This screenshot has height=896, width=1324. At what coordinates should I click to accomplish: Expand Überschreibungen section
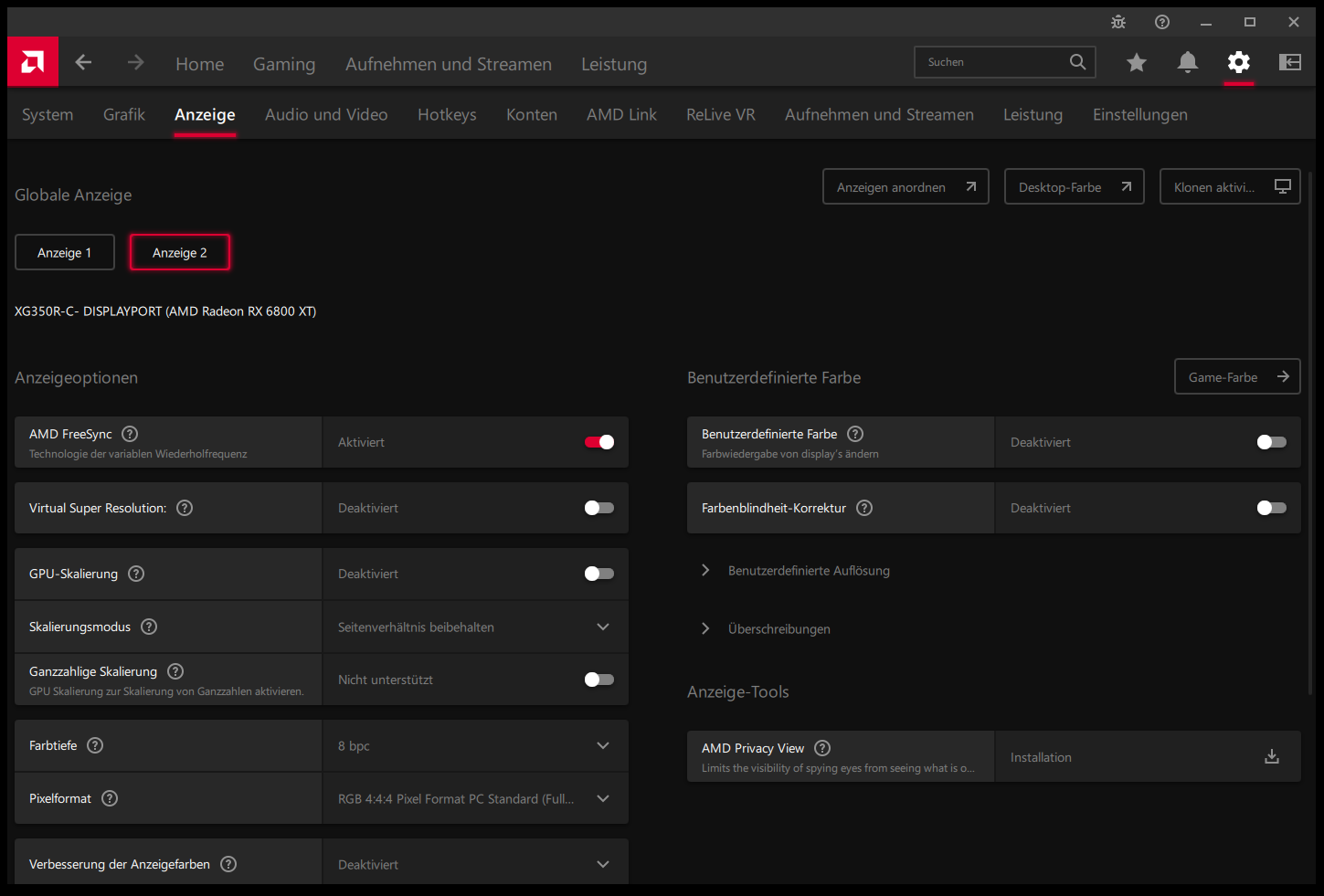tap(766, 628)
